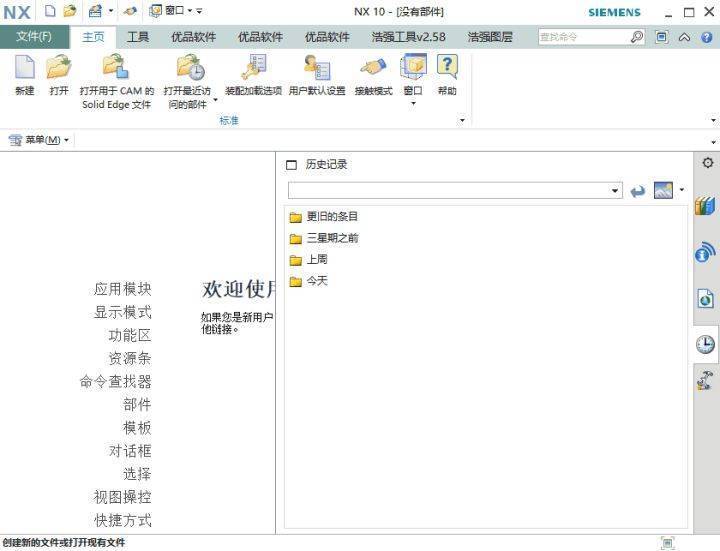Viewport: 720px width, 551px height.
Task: Expand the Standard (标准) group options arrow
Action: pos(462,120)
